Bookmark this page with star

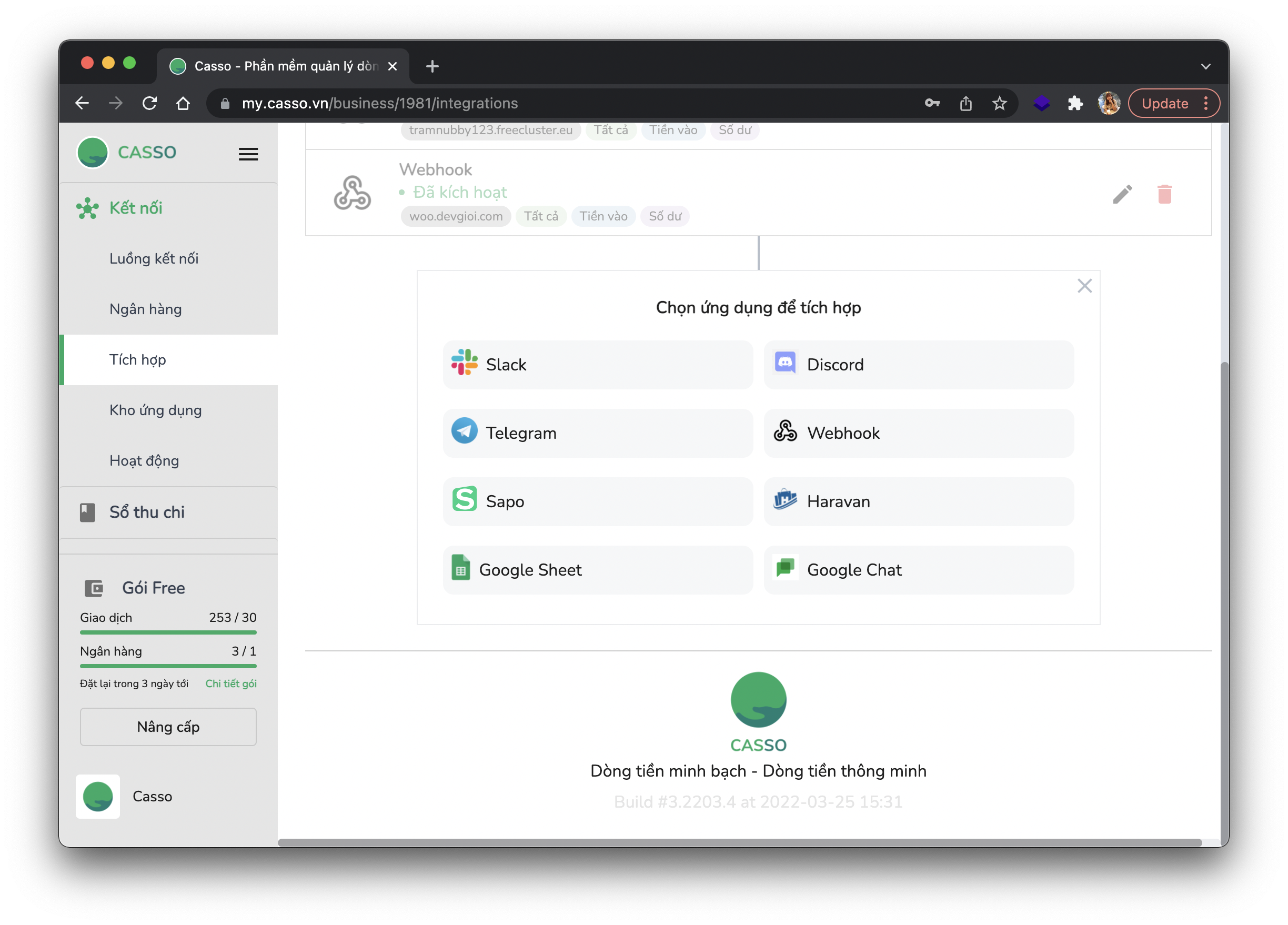click(999, 103)
